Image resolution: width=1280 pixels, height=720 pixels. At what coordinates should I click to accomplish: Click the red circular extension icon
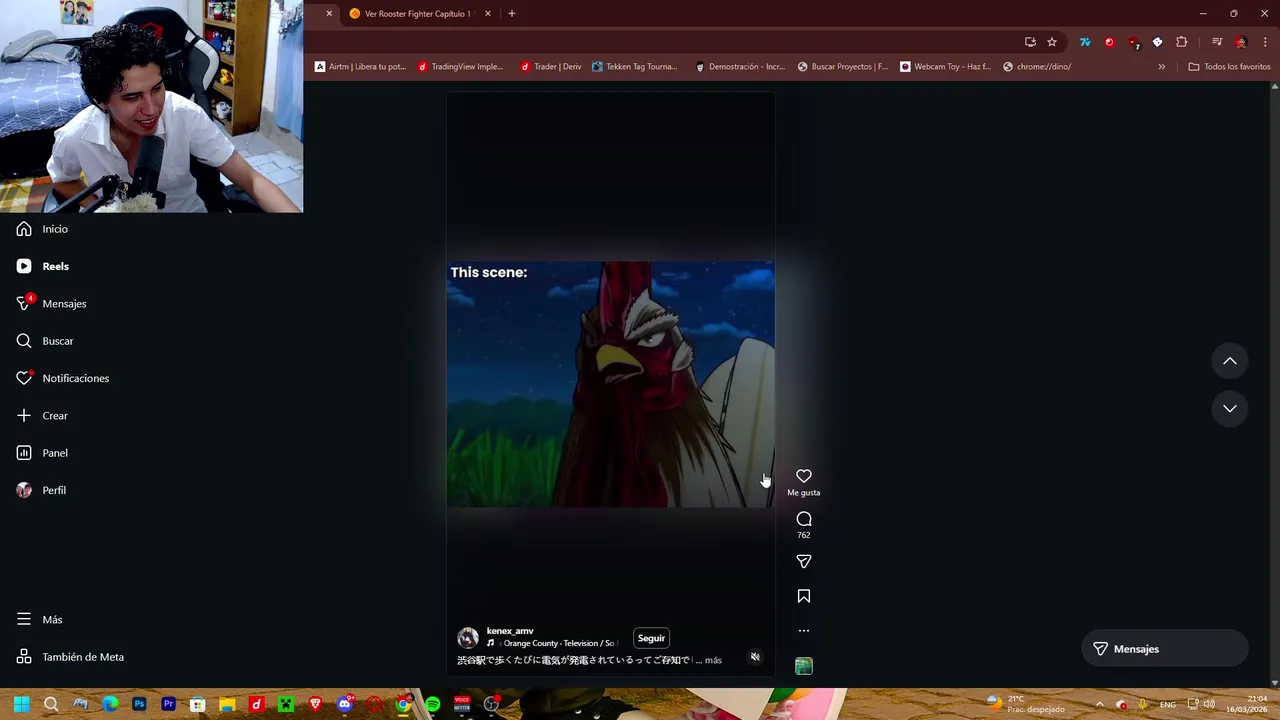coord(1109,42)
